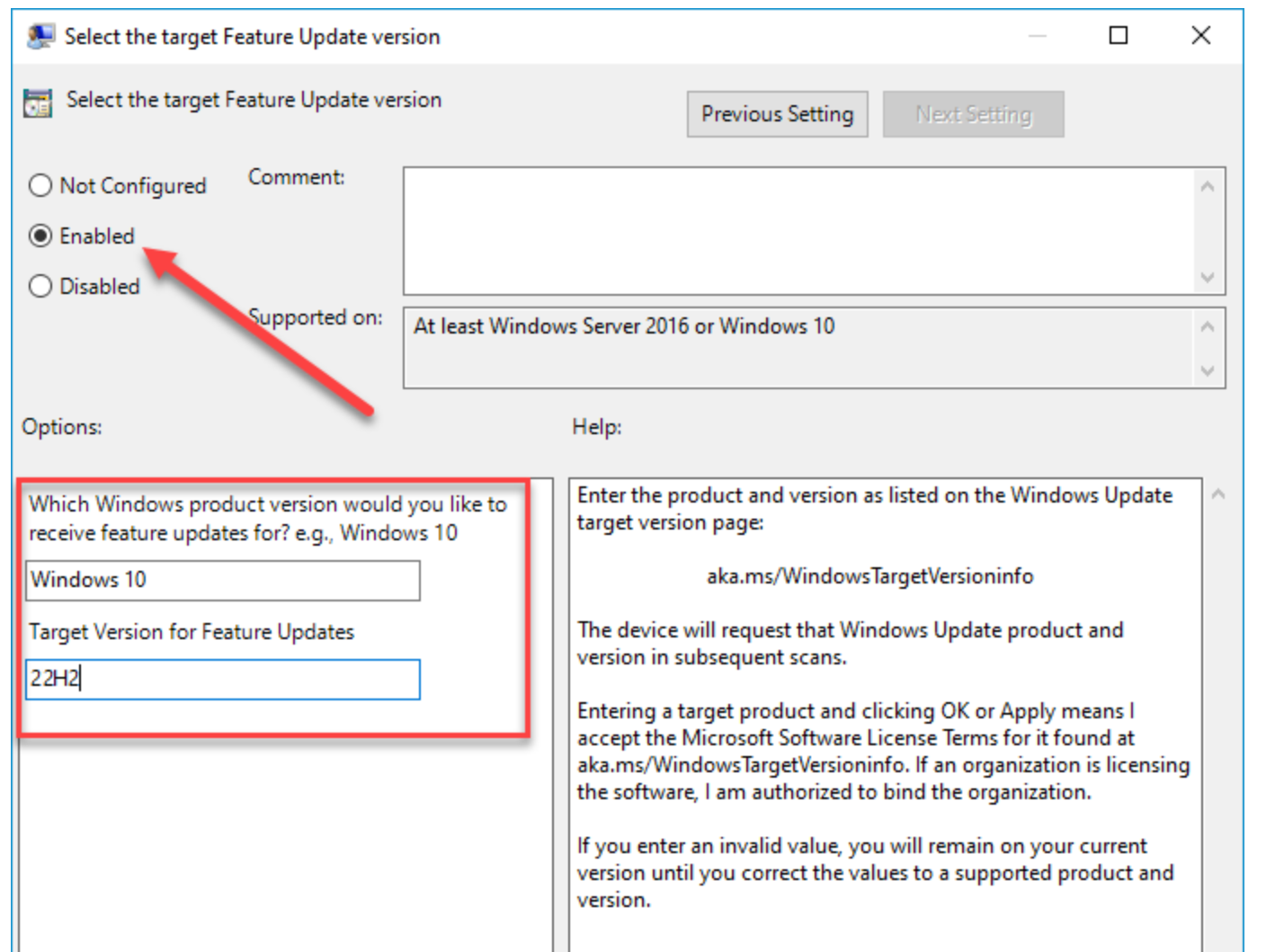Screen dimensions: 1266x952
Task: Click the Options: label
Action: (62, 426)
